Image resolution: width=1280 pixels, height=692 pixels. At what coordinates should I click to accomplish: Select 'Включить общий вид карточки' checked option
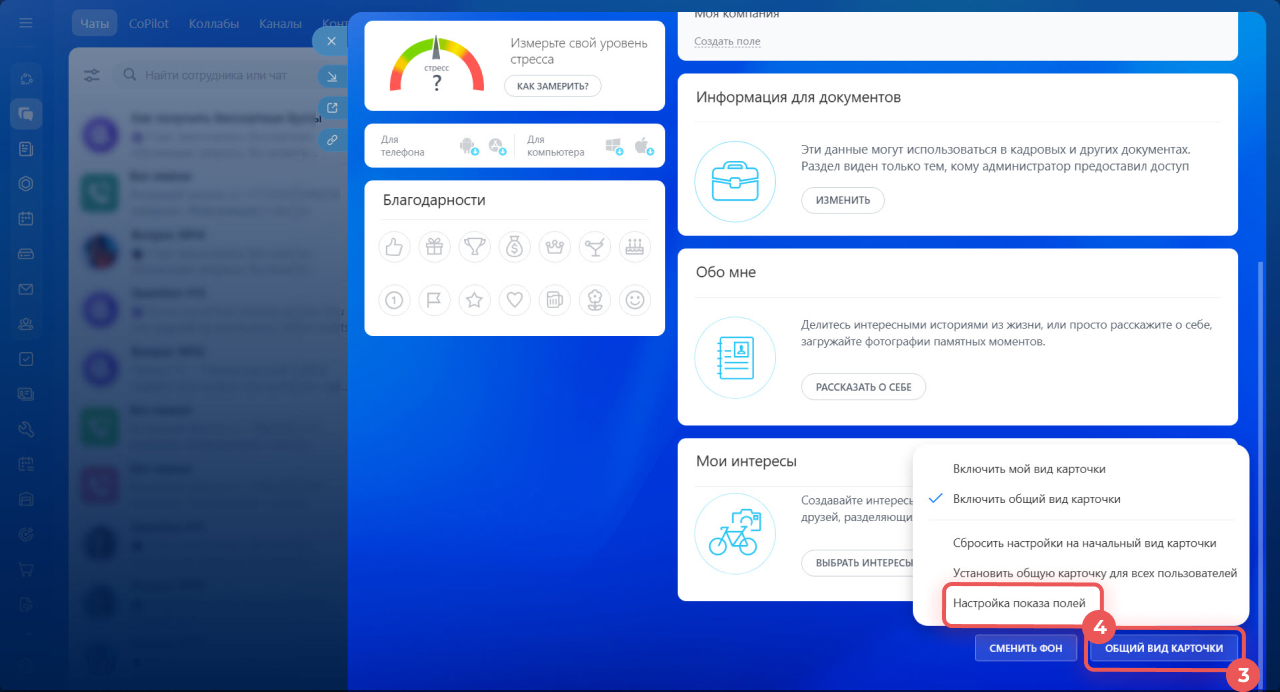pos(1036,499)
